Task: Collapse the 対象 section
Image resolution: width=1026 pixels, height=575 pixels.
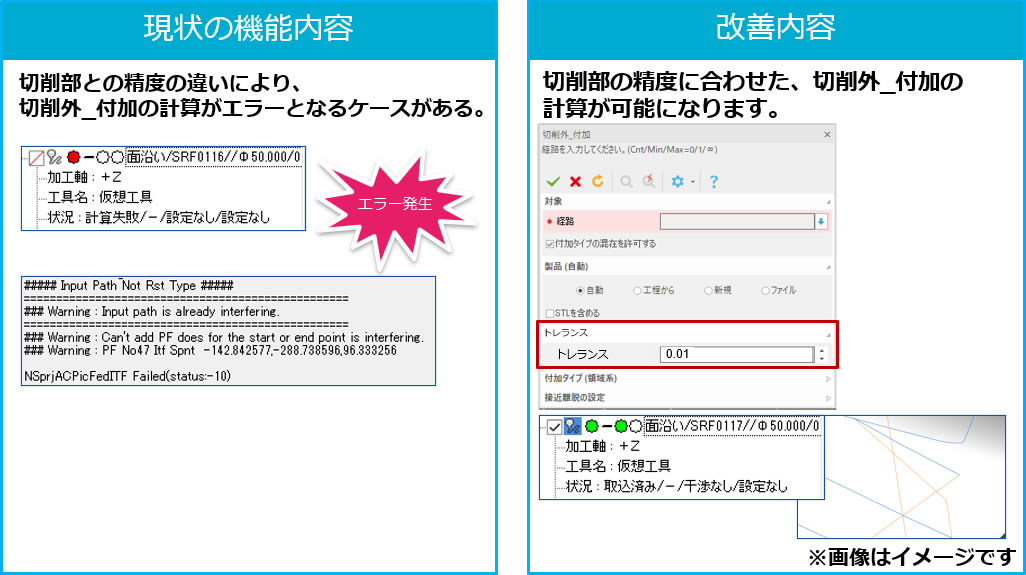Action: point(827,202)
